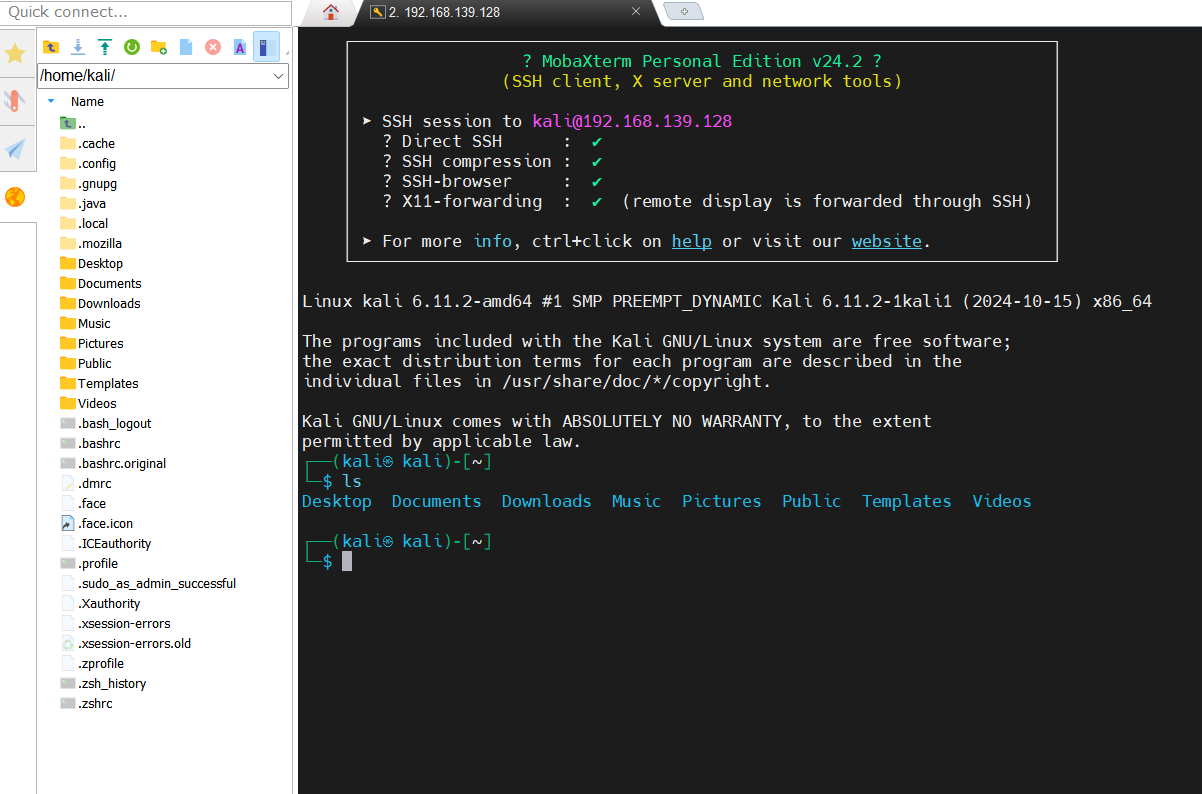Select the .face.icon shortcut file

96,524
